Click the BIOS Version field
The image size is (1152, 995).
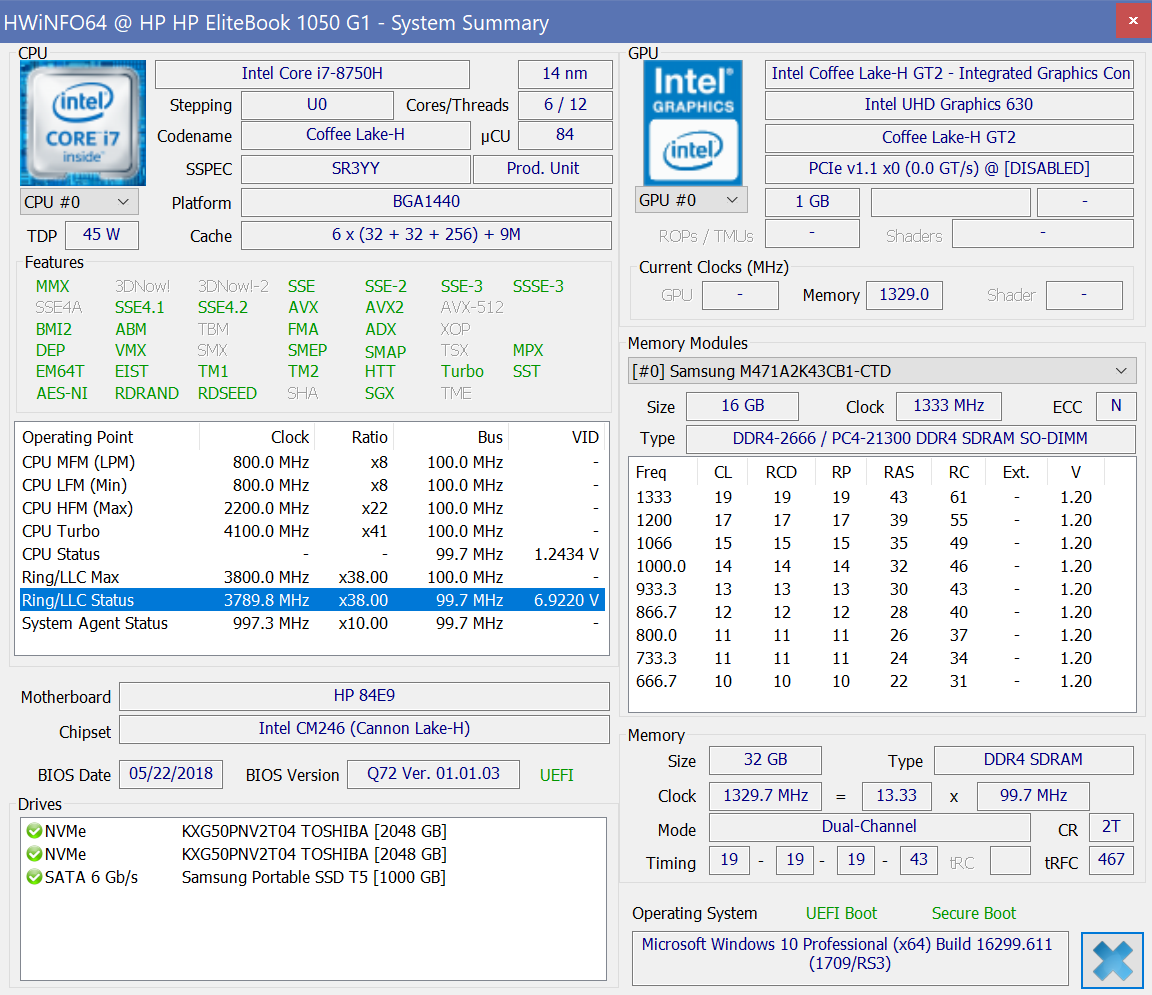(x=432, y=775)
